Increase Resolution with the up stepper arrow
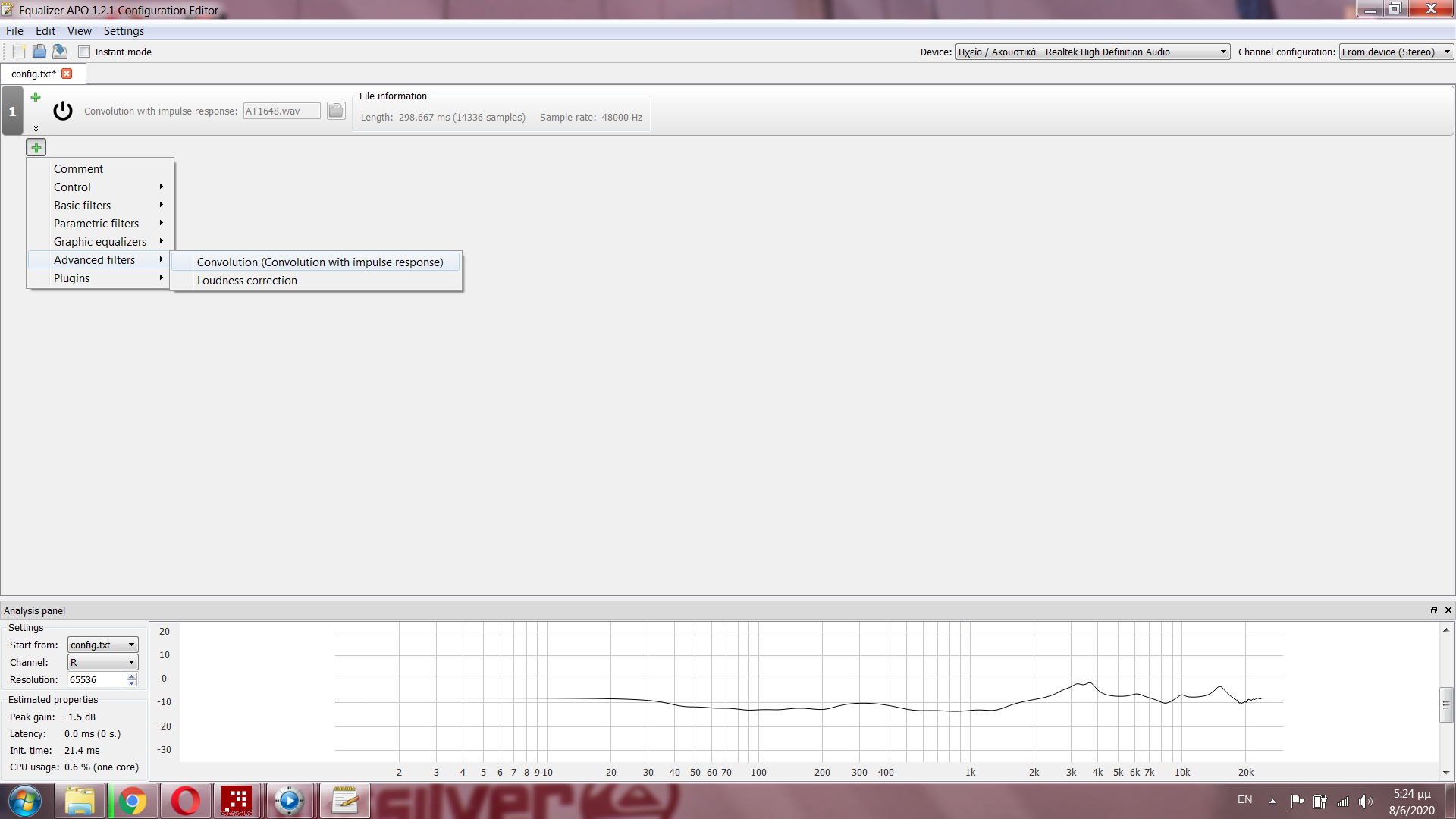The width and height of the screenshot is (1456, 819). pyautogui.click(x=132, y=676)
